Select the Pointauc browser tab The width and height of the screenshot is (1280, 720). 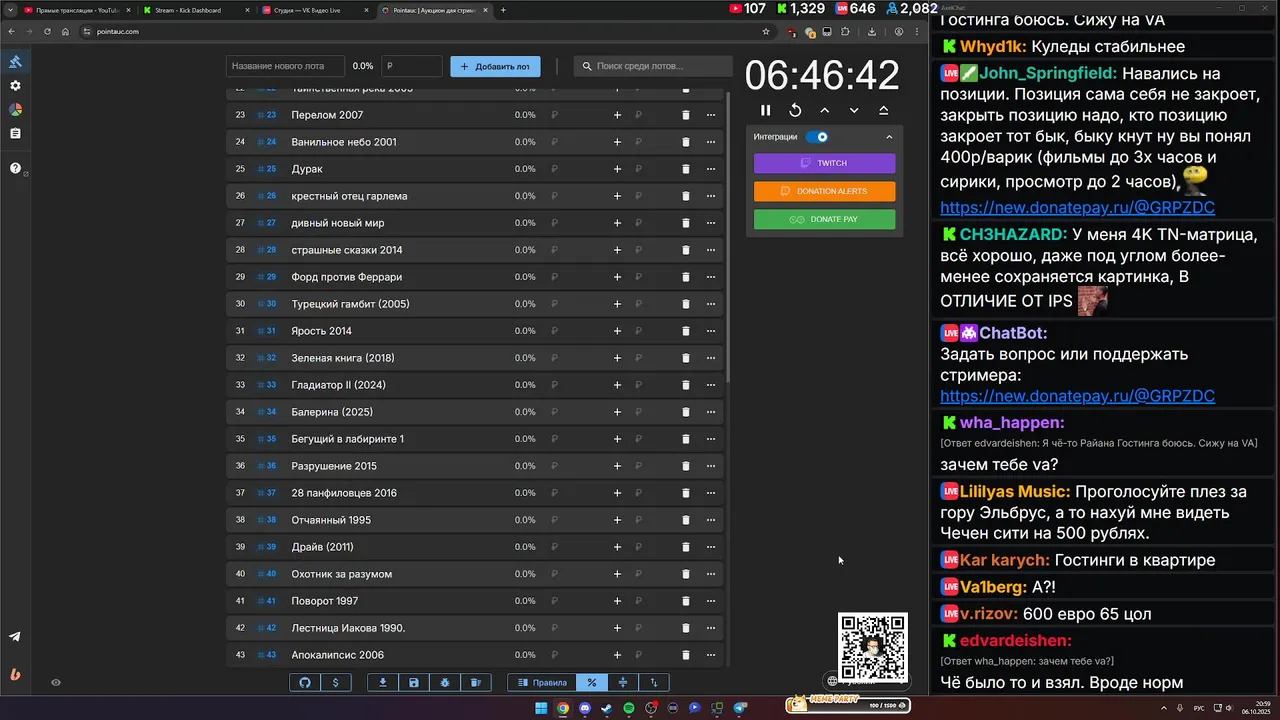coord(436,10)
